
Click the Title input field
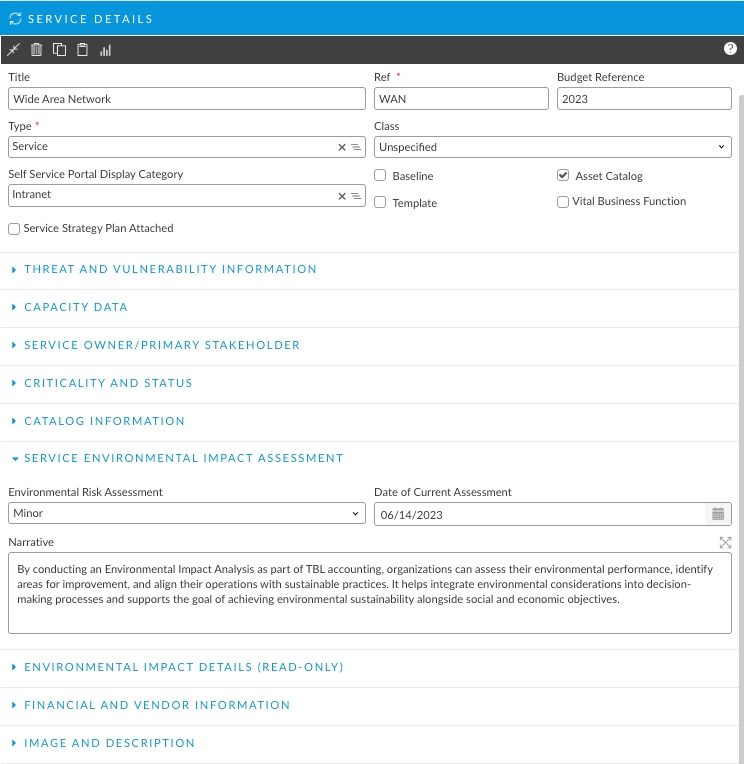pos(187,99)
